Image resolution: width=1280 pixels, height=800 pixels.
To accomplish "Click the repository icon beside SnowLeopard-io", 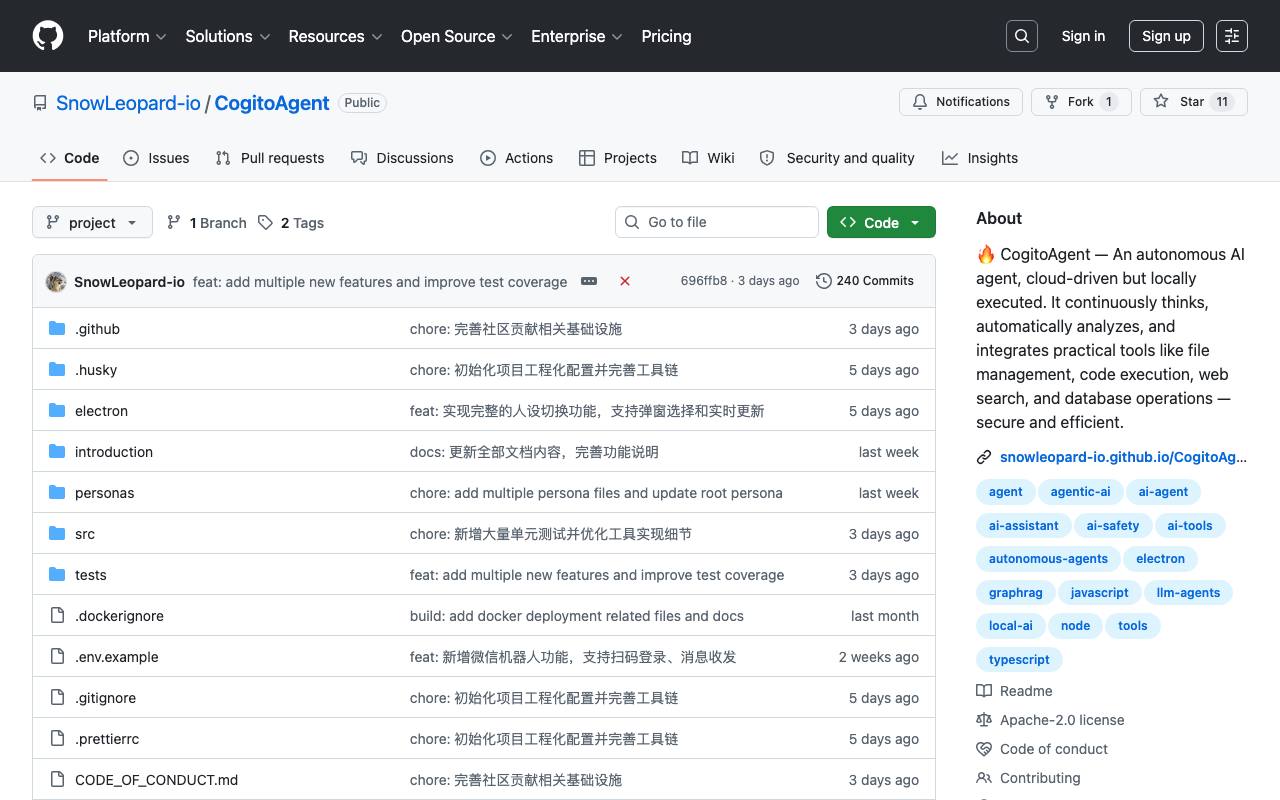I will click(x=40, y=103).
